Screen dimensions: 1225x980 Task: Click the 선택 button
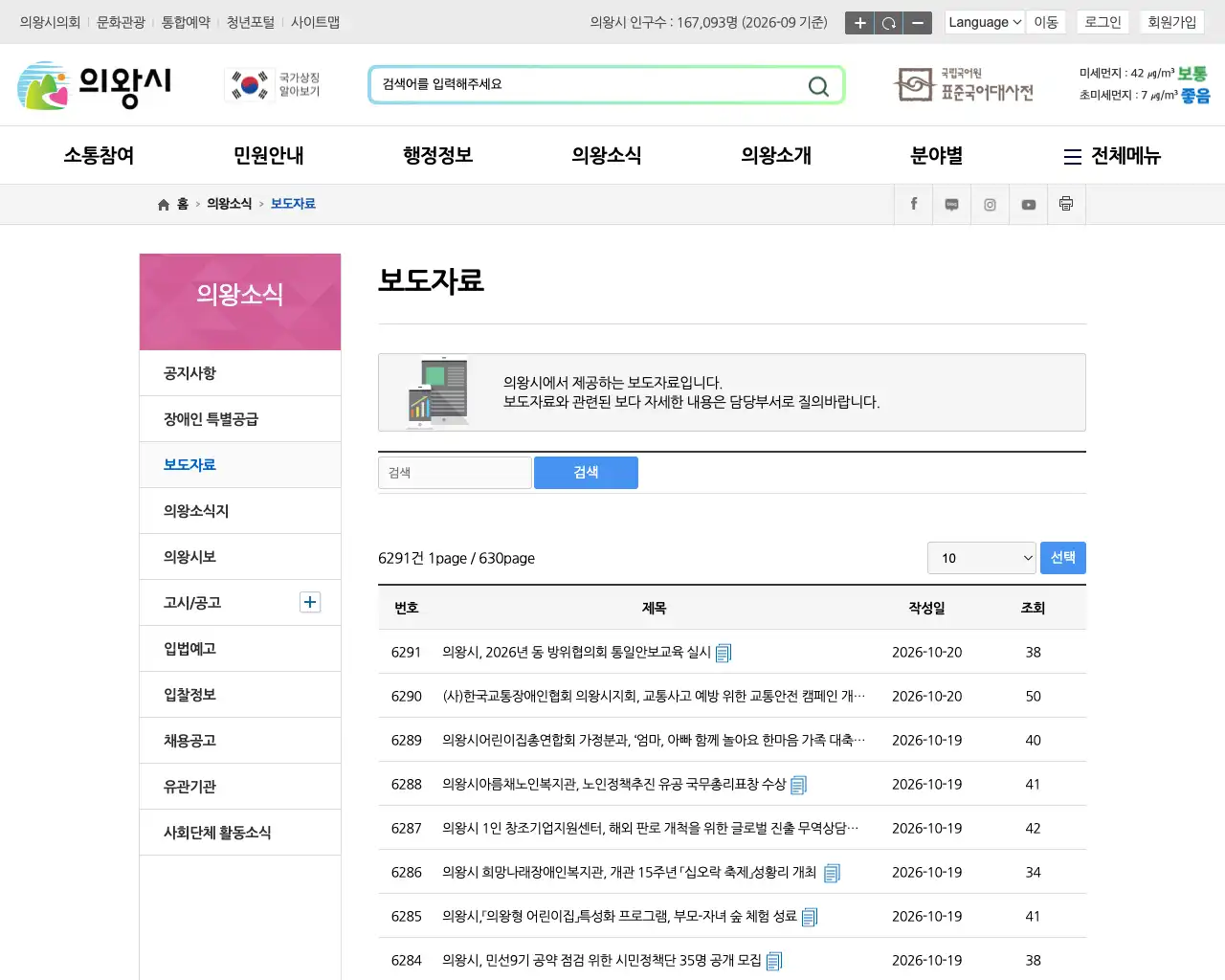pos(1062,558)
